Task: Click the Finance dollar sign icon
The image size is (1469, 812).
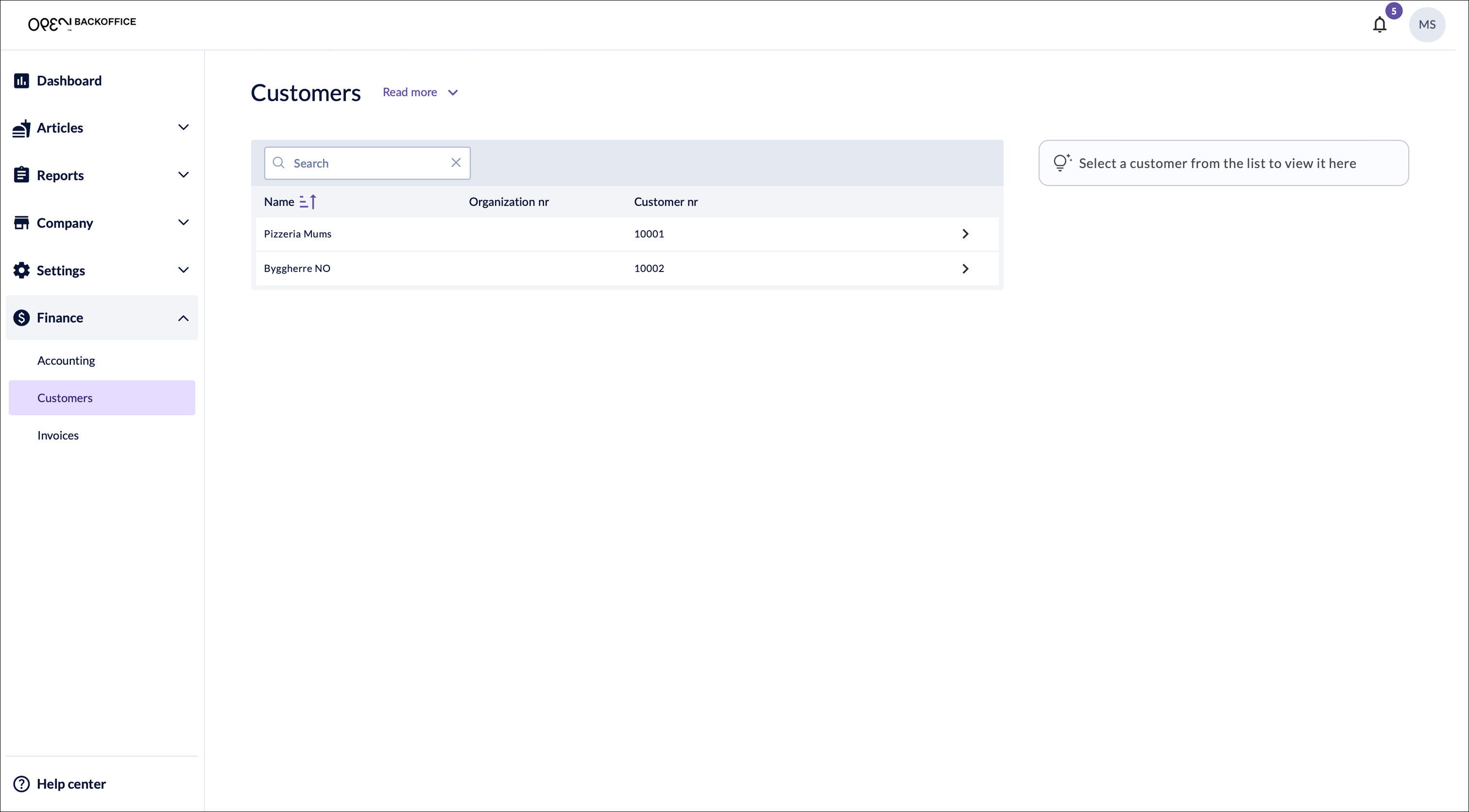Action: click(x=21, y=318)
